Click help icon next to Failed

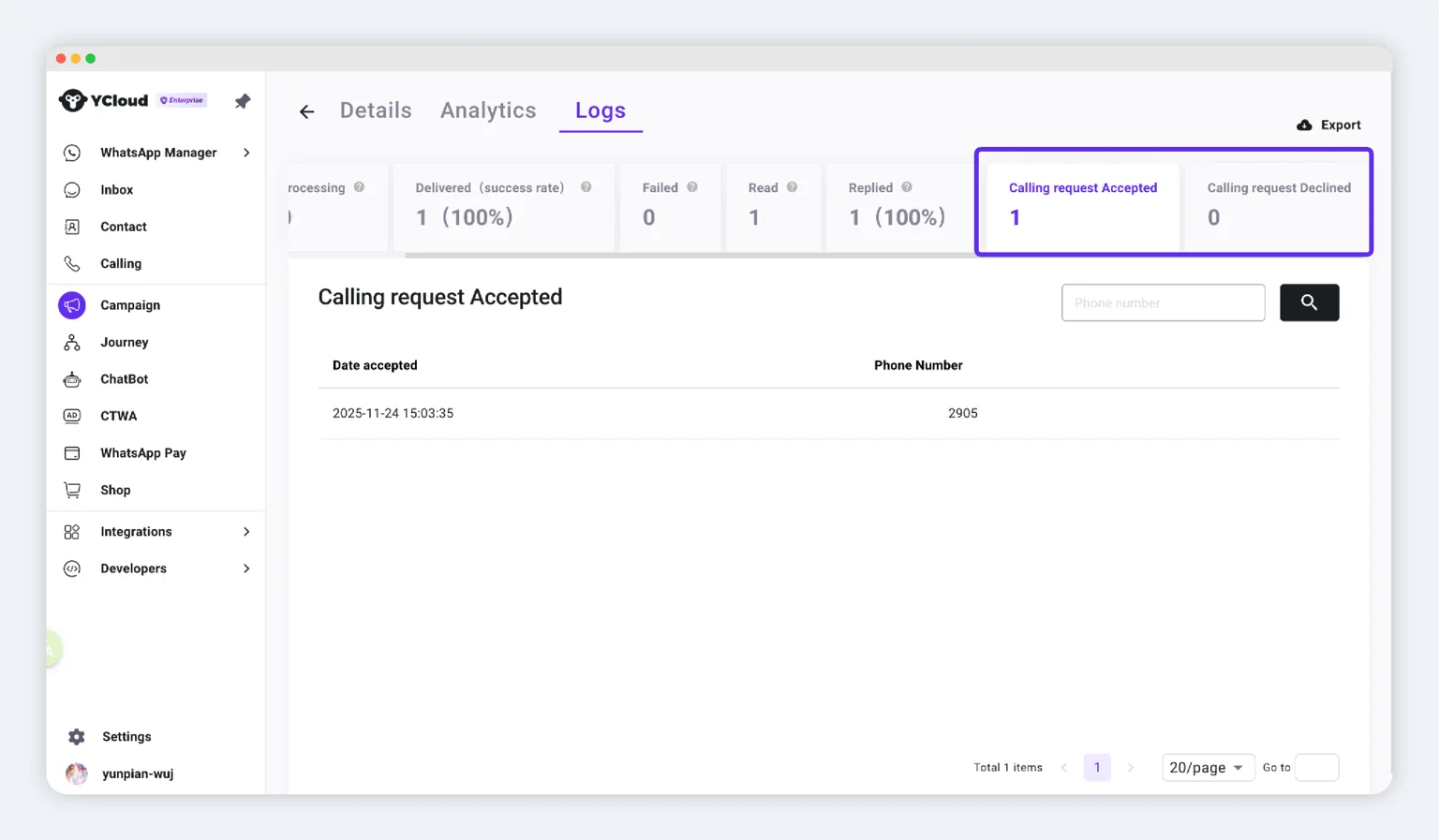click(x=692, y=187)
